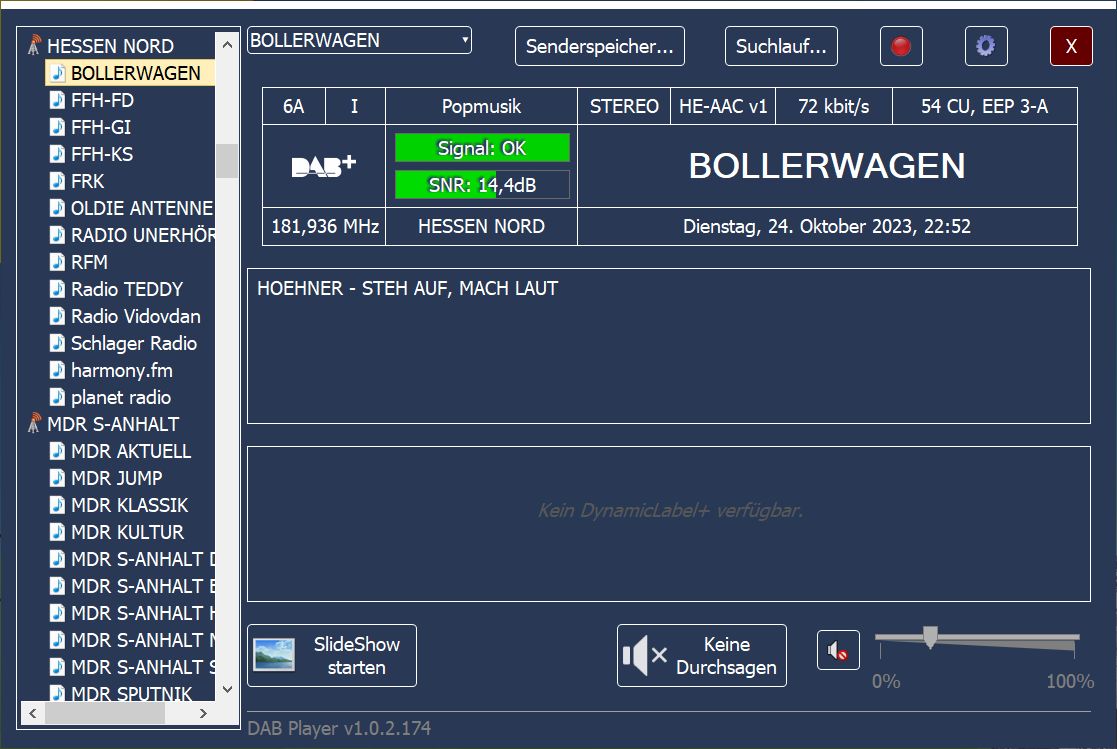Viewport: 1117px width, 749px height.
Task: Click the SlideShow landscape picture icon
Action: [274, 655]
